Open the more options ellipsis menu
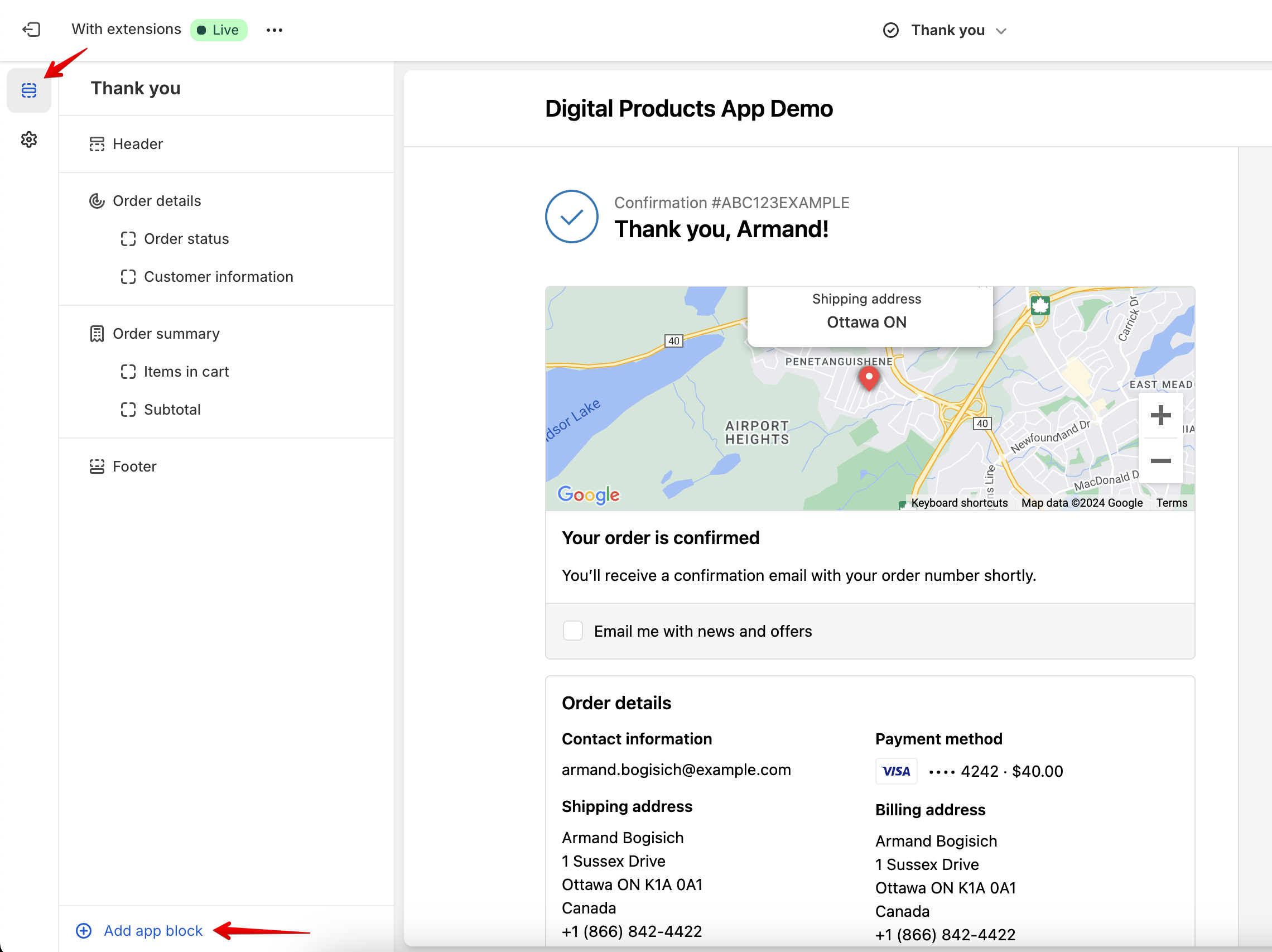1272x952 pixels. 274,30
